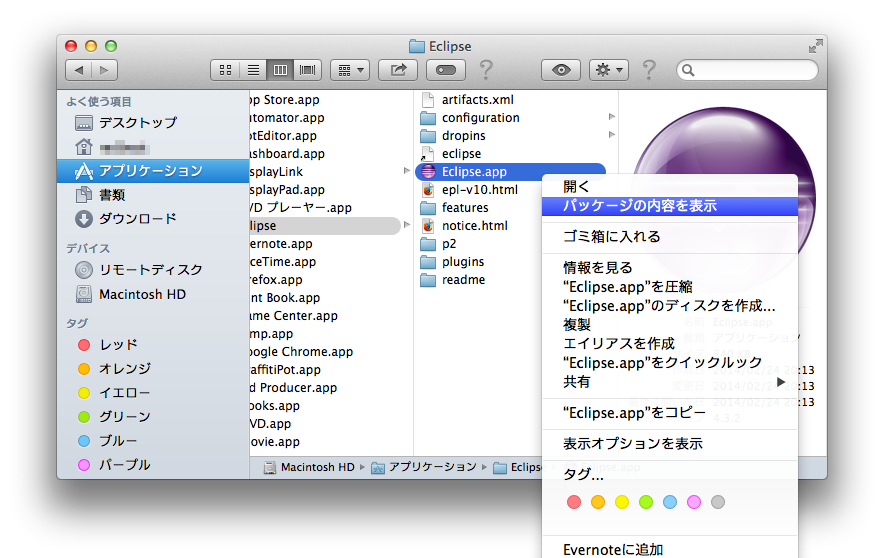The image size is (884, 558).
Task: Click Macintosh HD in the path bar
Action: coord(310,467)
